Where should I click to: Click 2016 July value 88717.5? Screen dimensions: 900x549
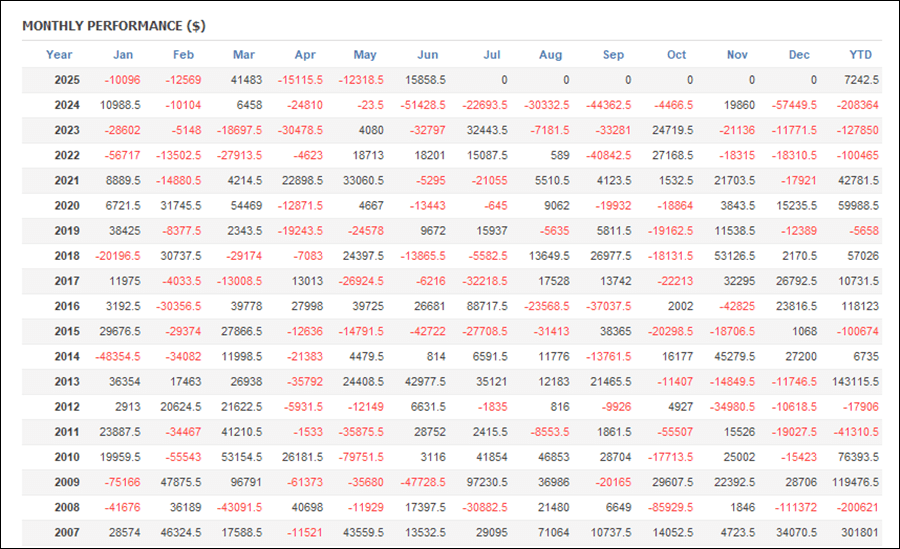coord(487,306)
